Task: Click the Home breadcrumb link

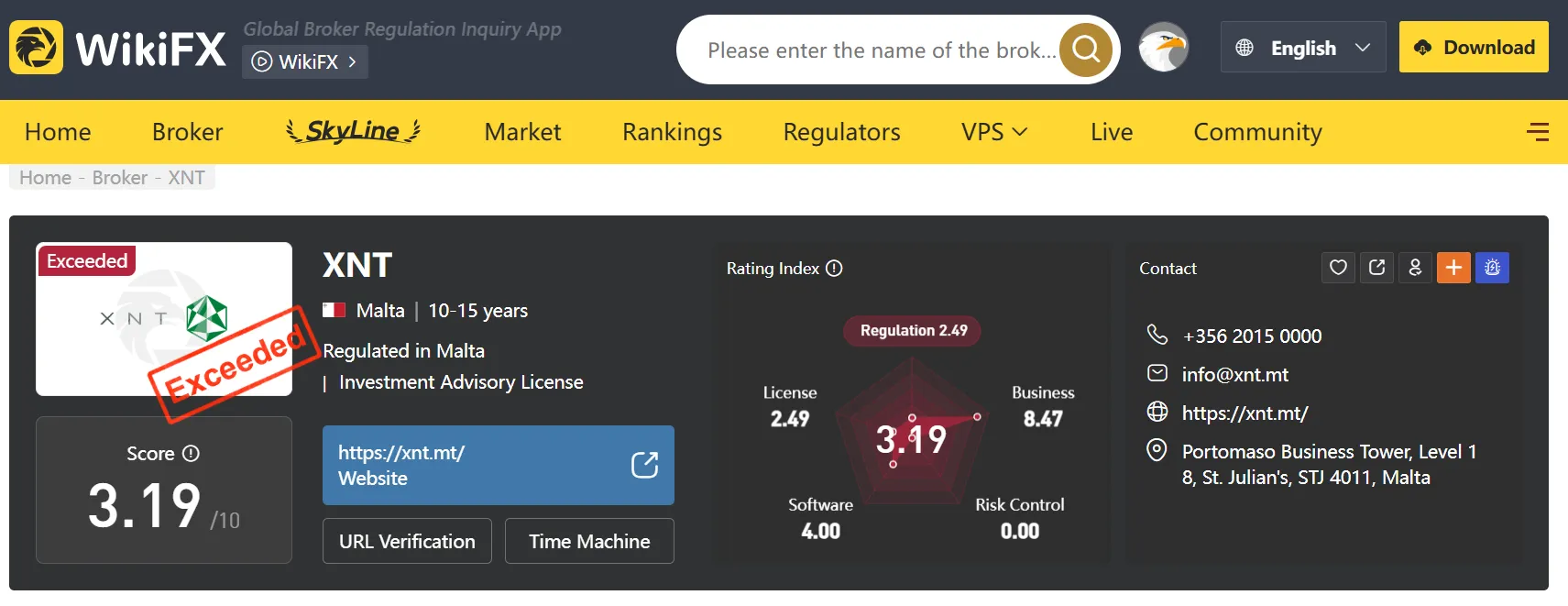Action: (x=45, y=178)
